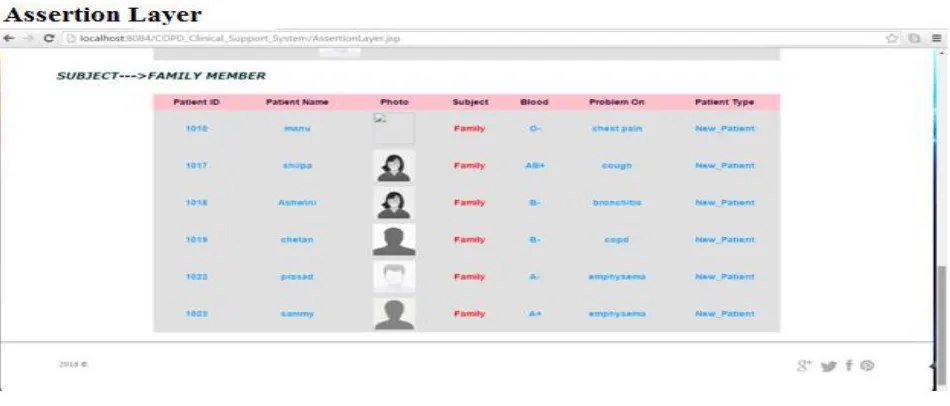Reload the page with refresh icon
Screen dimensions: 950x406
tap(49, 38)
